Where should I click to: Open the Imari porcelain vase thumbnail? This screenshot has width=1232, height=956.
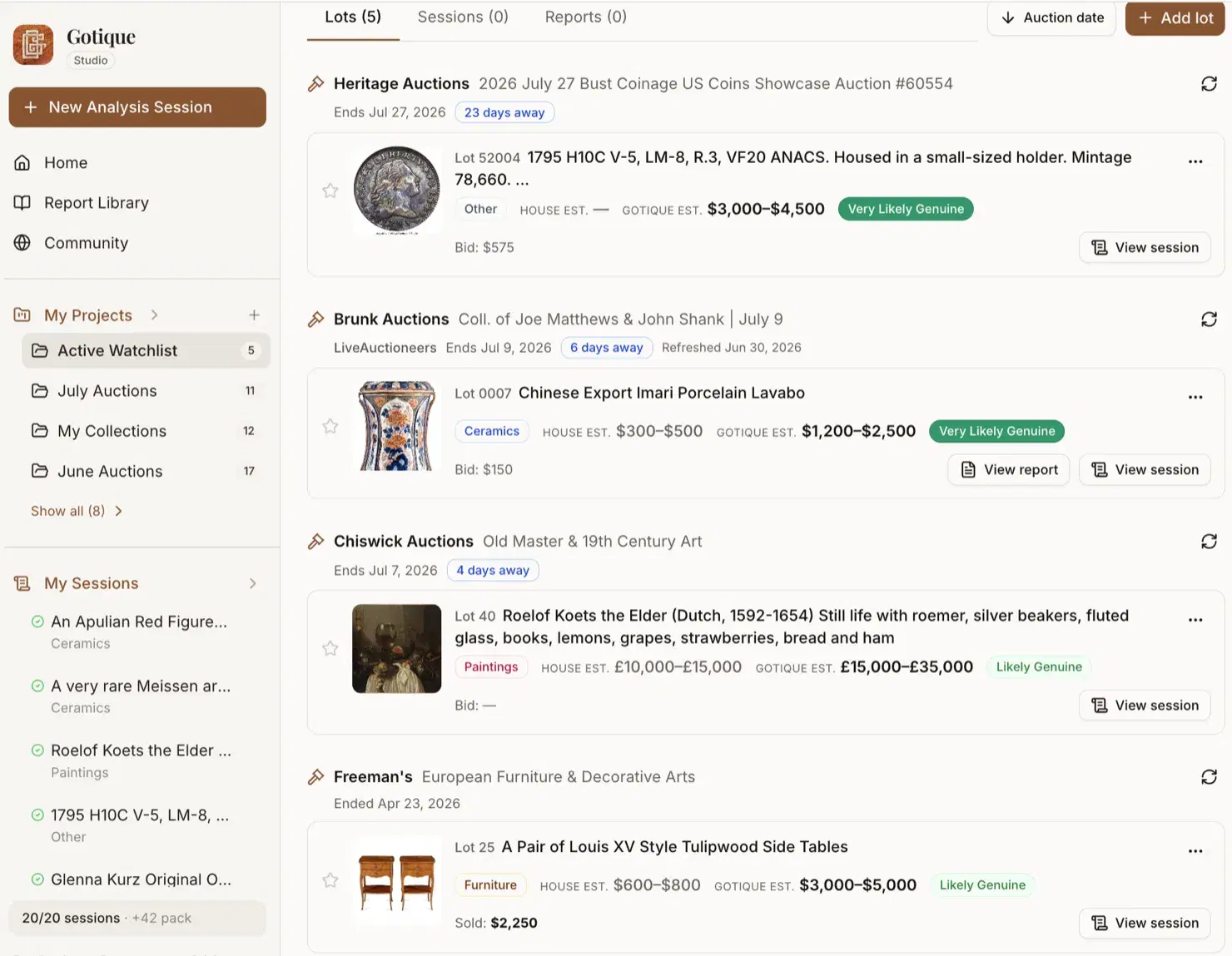tap(397, 426)
